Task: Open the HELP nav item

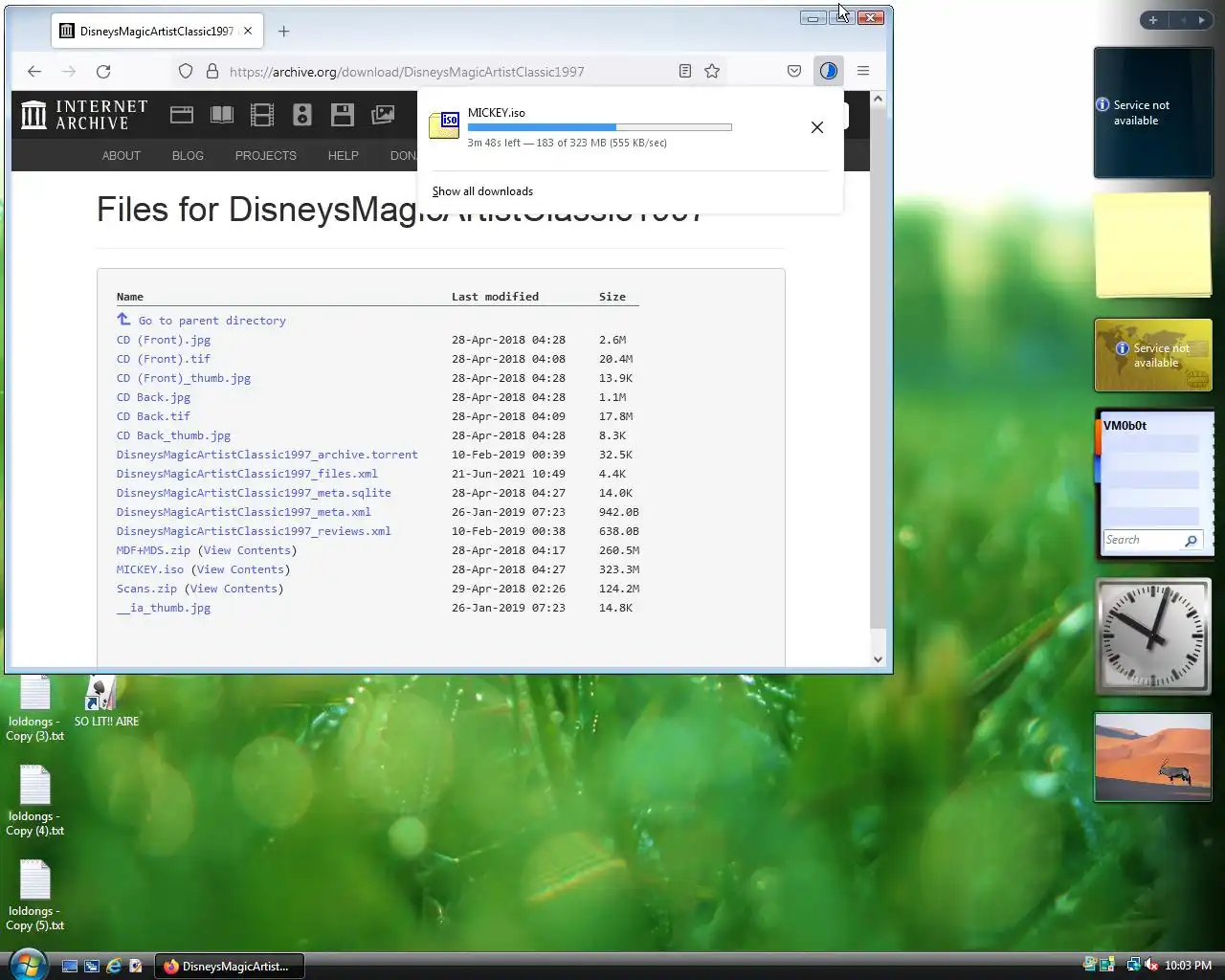Action: [x=344, y=155]
